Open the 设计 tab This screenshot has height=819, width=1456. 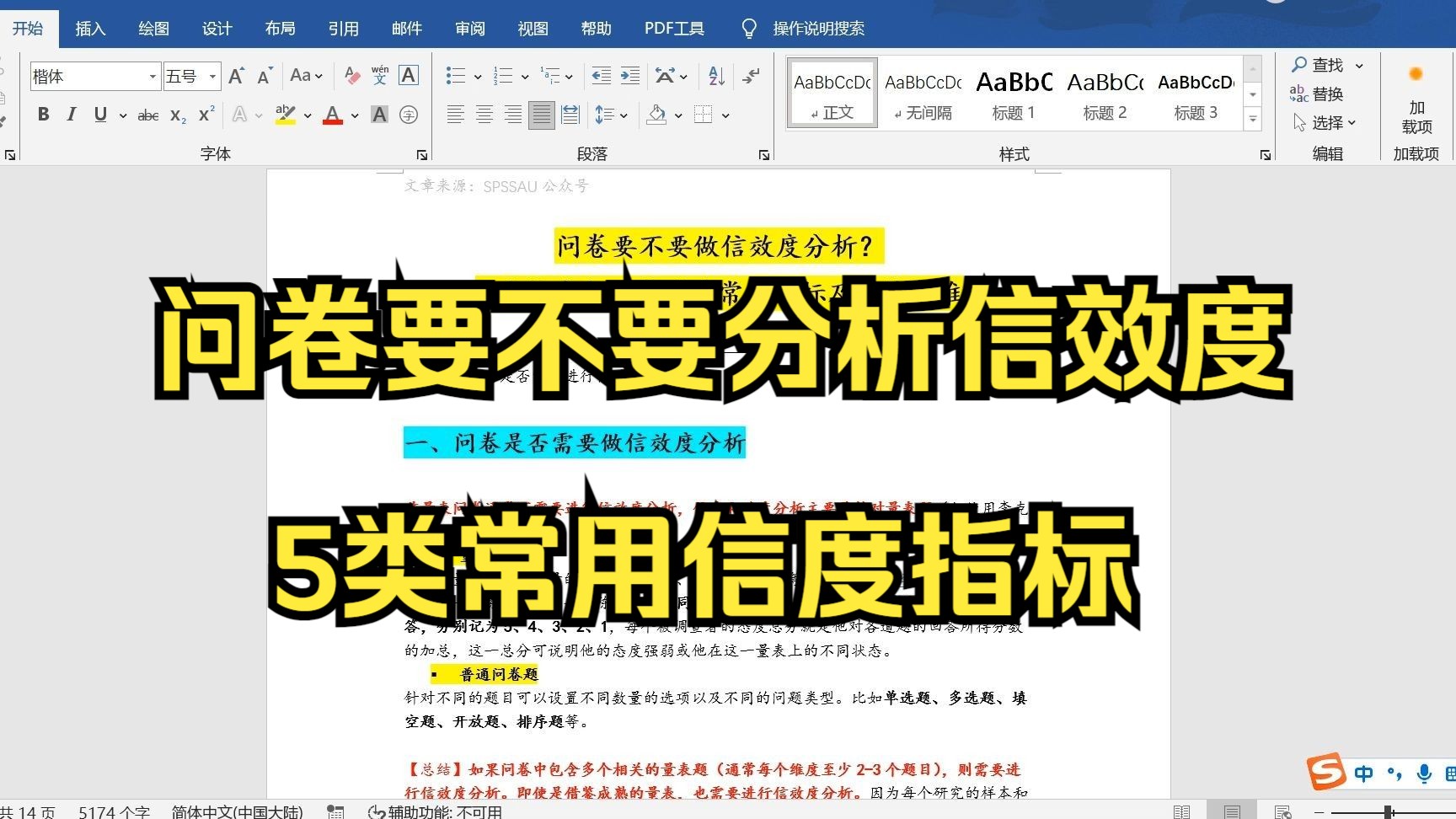(x=217, y=29)
